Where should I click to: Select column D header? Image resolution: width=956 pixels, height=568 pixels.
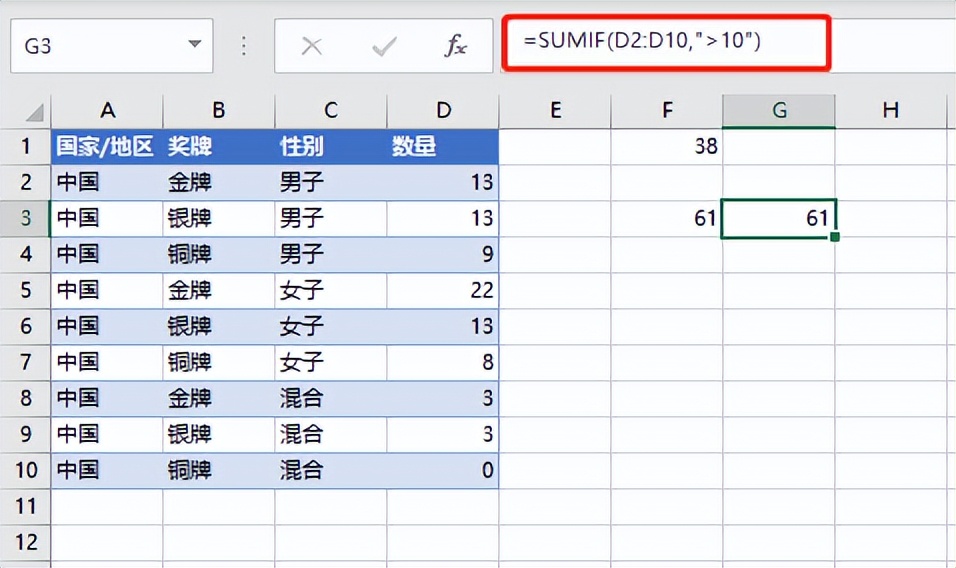[443, 110]
